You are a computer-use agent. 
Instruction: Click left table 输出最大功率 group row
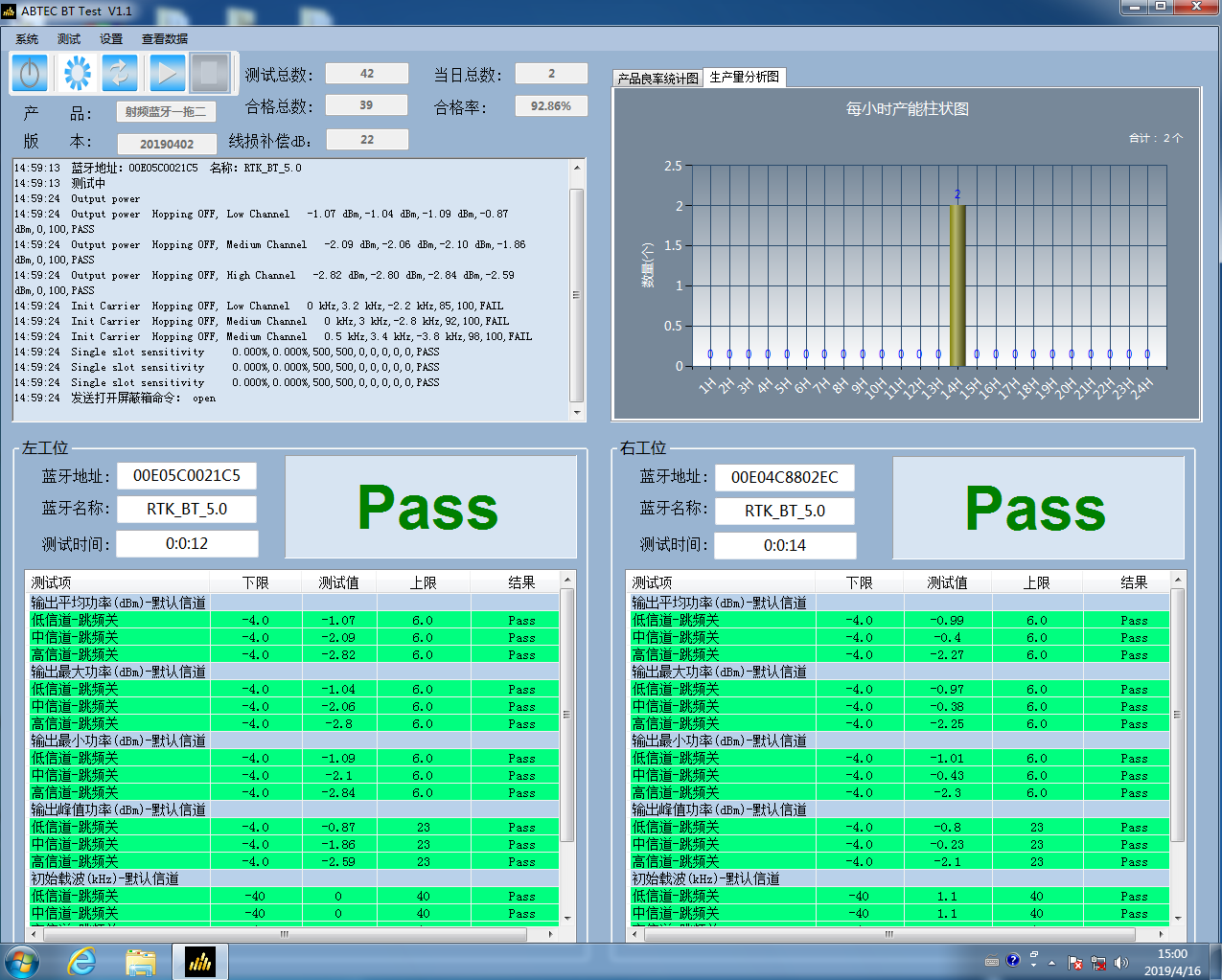click(293, 672)
